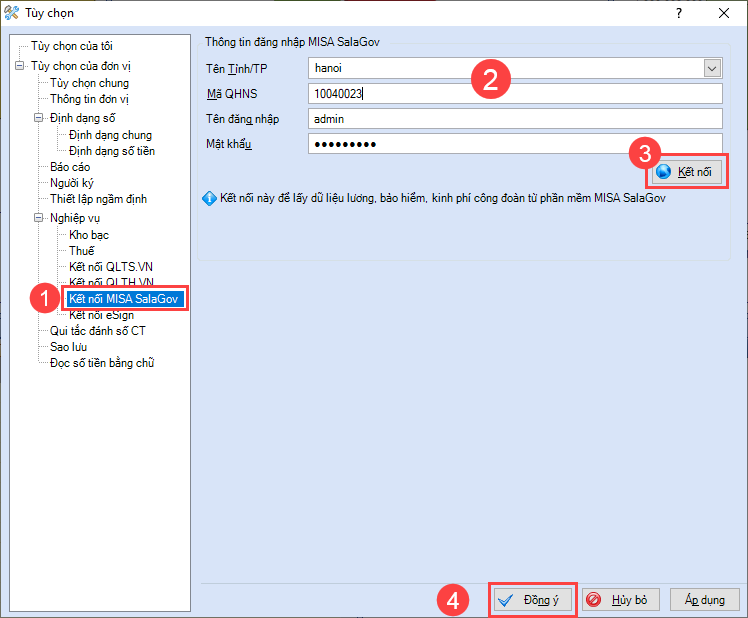Collapse the Tùy chọn của đơn vị node
The height and width of the screenshot is (618, 748).
(20, 65)
